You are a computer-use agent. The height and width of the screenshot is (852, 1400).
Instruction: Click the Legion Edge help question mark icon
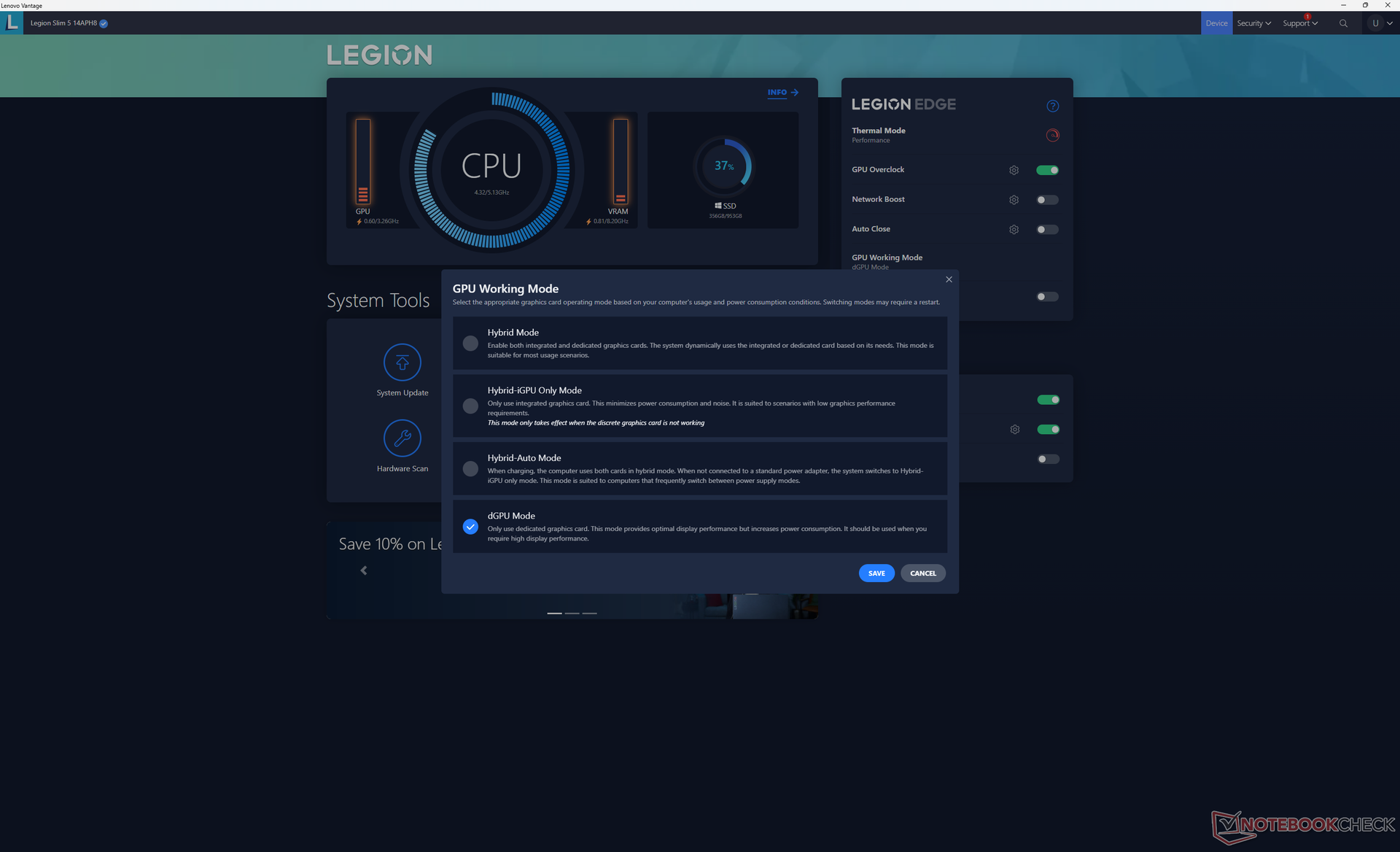[1052, 106]
